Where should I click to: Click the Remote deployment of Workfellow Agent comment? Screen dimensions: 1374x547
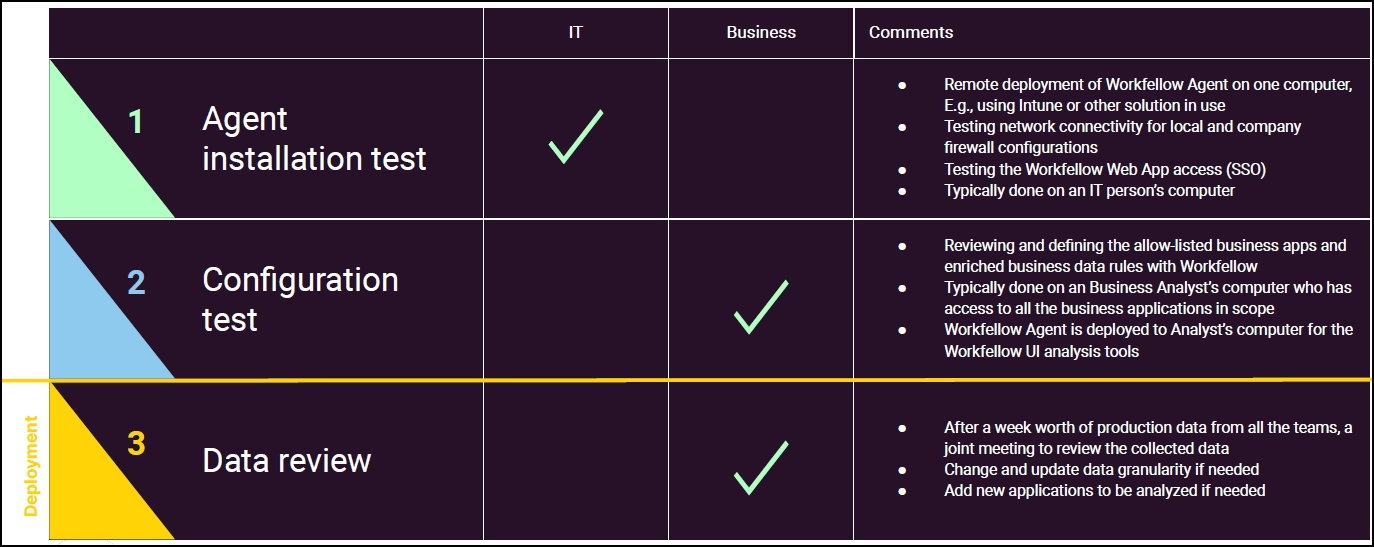pos(1148,95)
